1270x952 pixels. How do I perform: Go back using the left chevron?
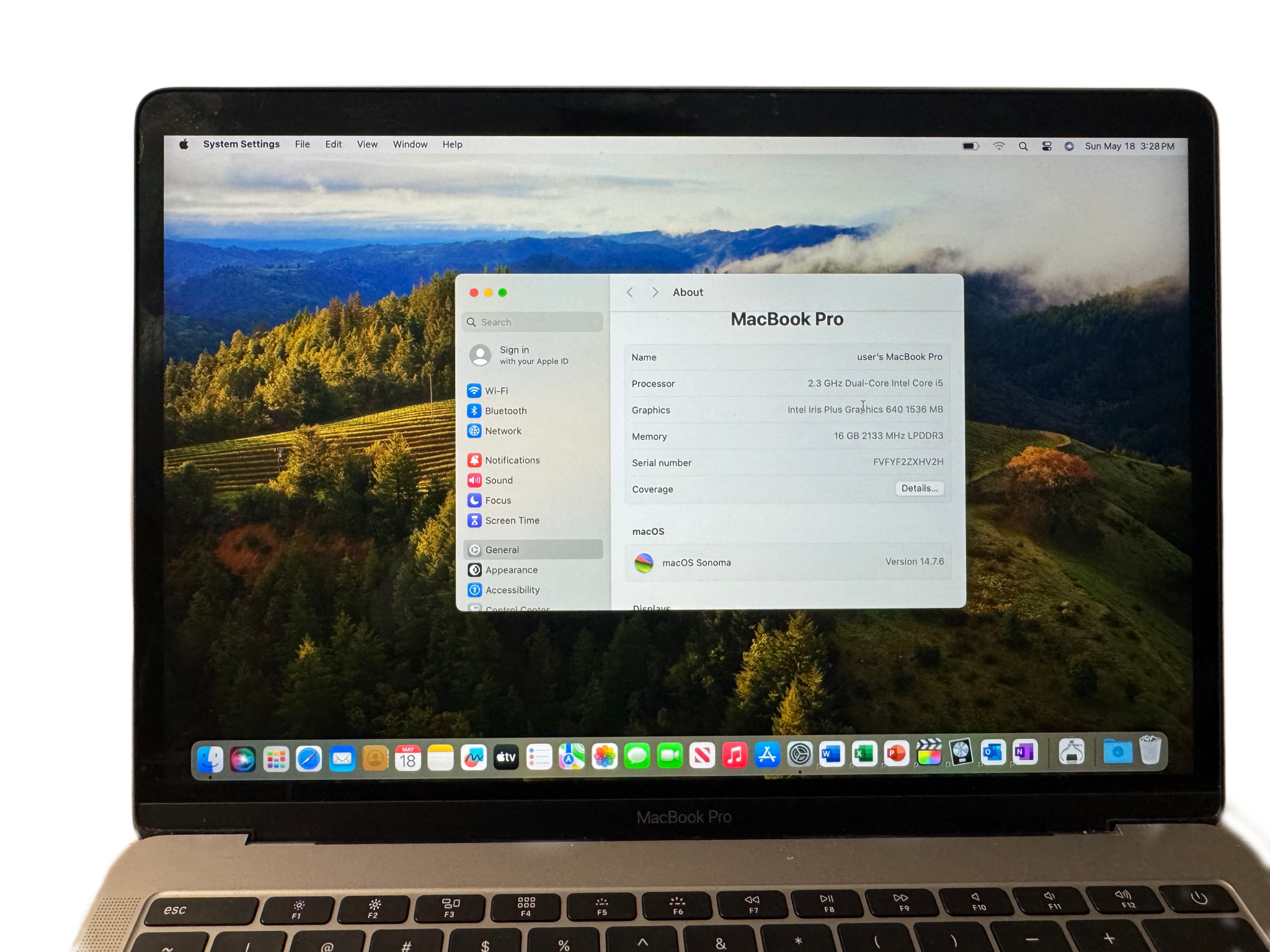pos(629,292)
